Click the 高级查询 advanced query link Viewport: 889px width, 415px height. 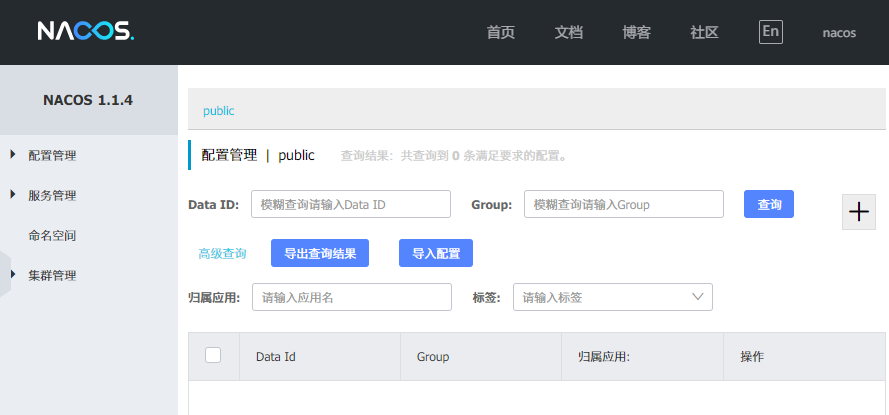tap(222, 253)
